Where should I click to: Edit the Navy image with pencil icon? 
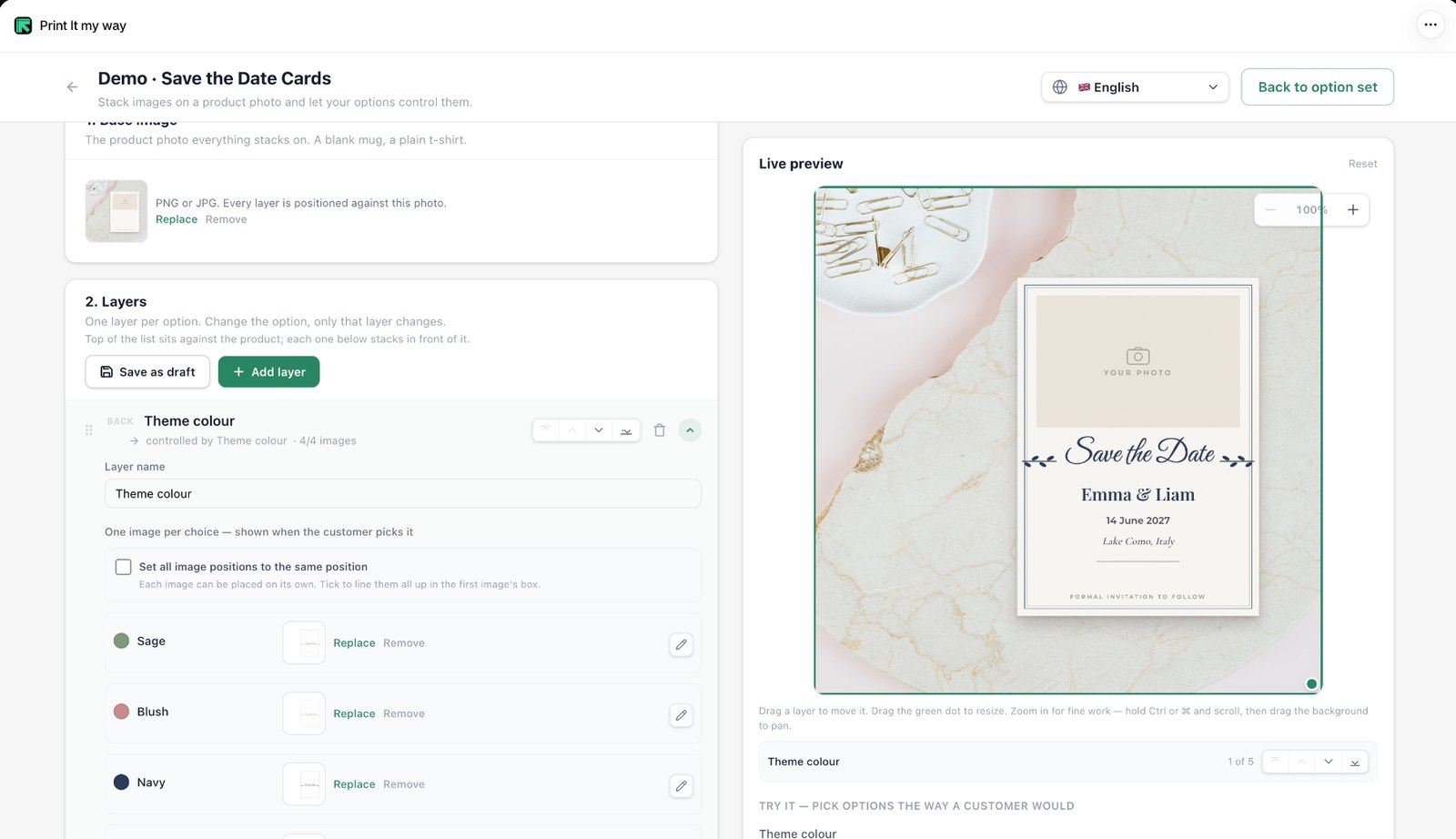point(681,785)
